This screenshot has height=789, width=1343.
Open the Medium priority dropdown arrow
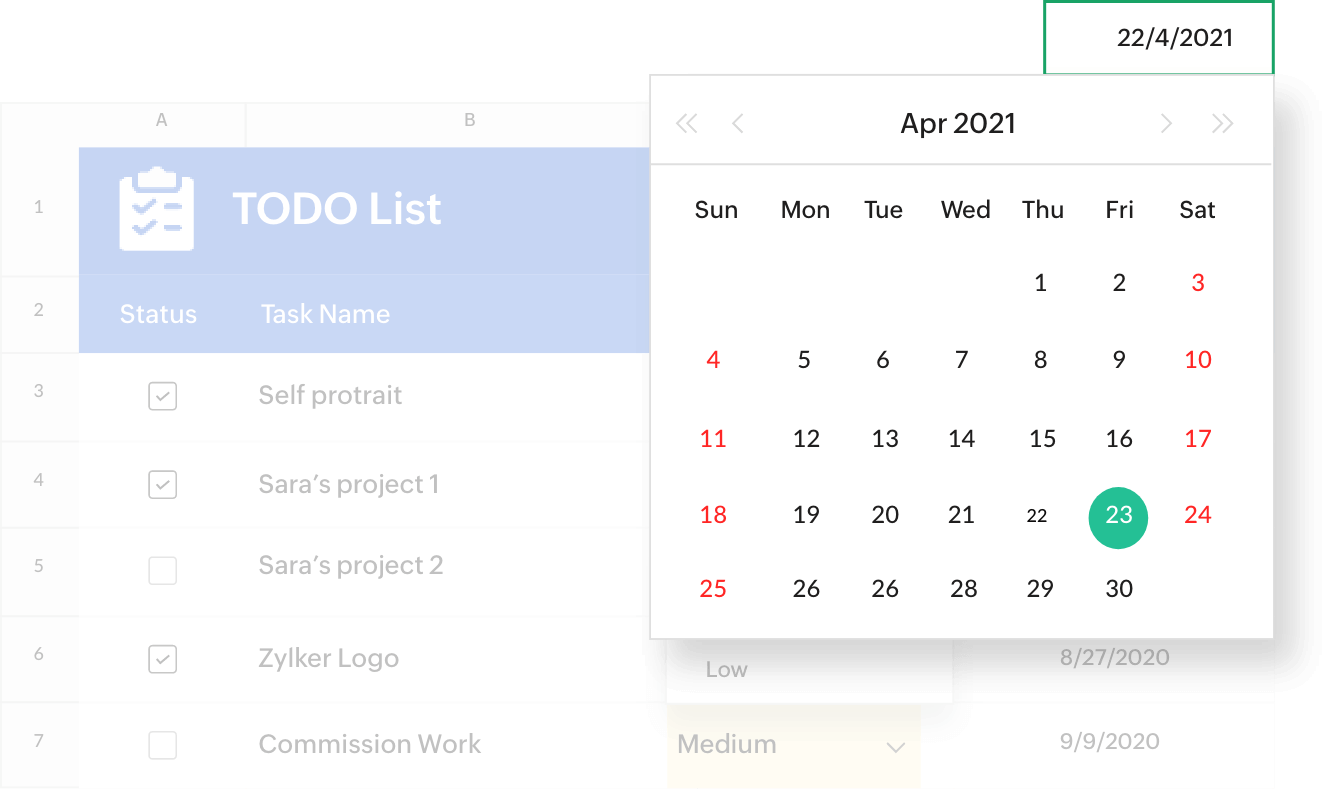(x=896, y=747)
